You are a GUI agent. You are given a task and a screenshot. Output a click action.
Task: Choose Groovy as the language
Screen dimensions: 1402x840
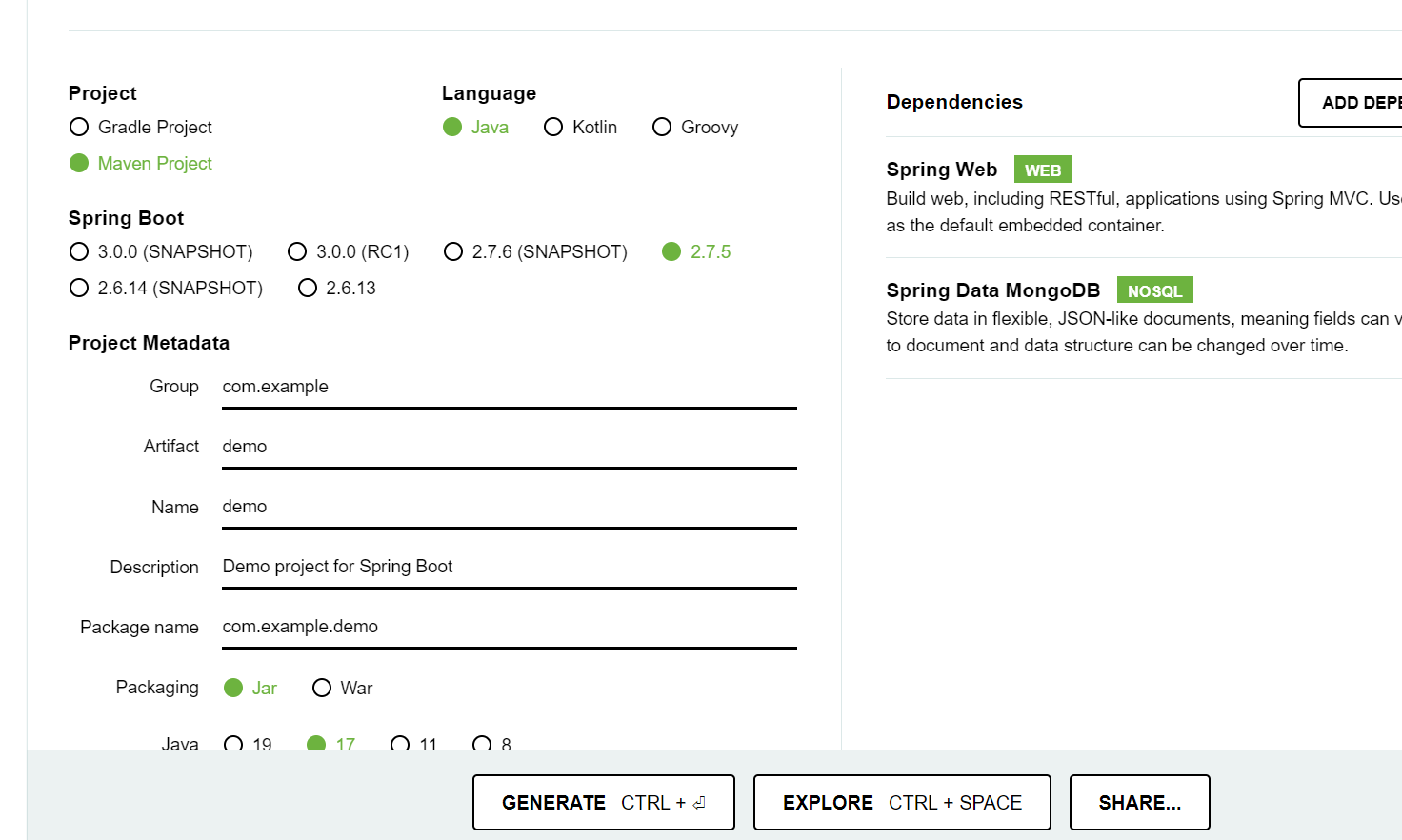point(662,127)
